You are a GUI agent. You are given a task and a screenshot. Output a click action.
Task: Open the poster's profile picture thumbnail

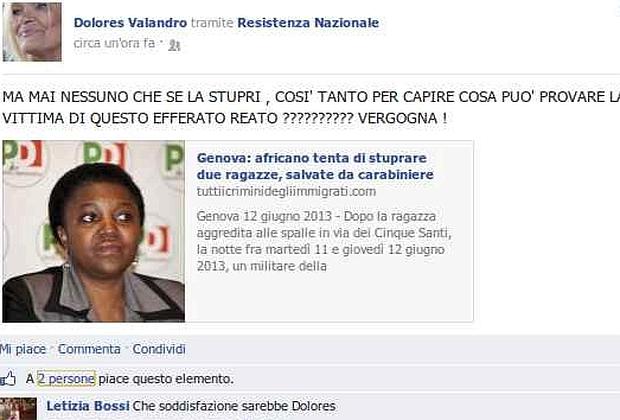tap(32, 32)
